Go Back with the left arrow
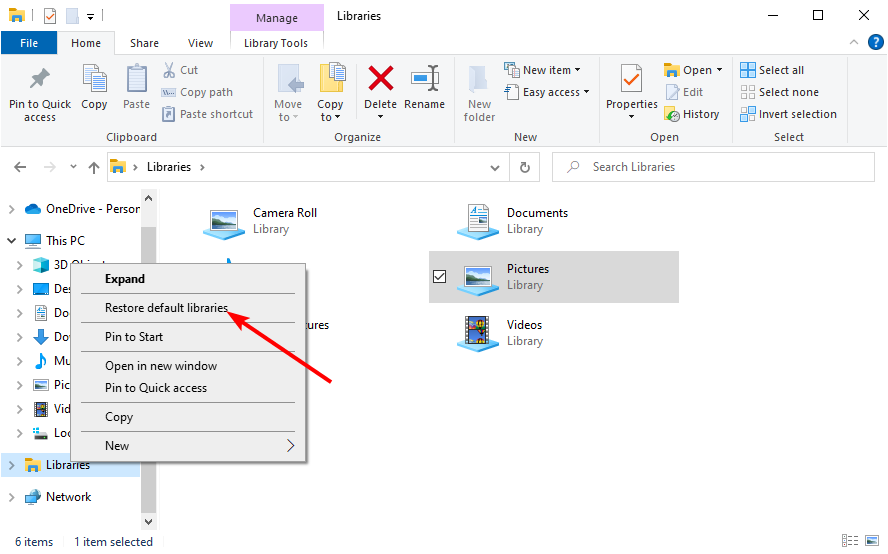 point(20,167)
